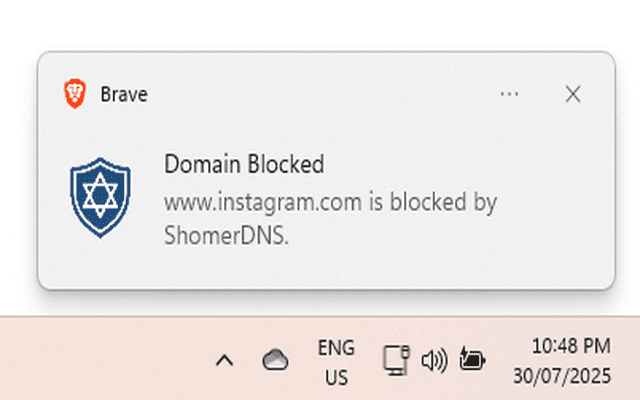Screen dimensions: 640x400
Task: Click the battery status tray icon
Action: pos(471,359)
